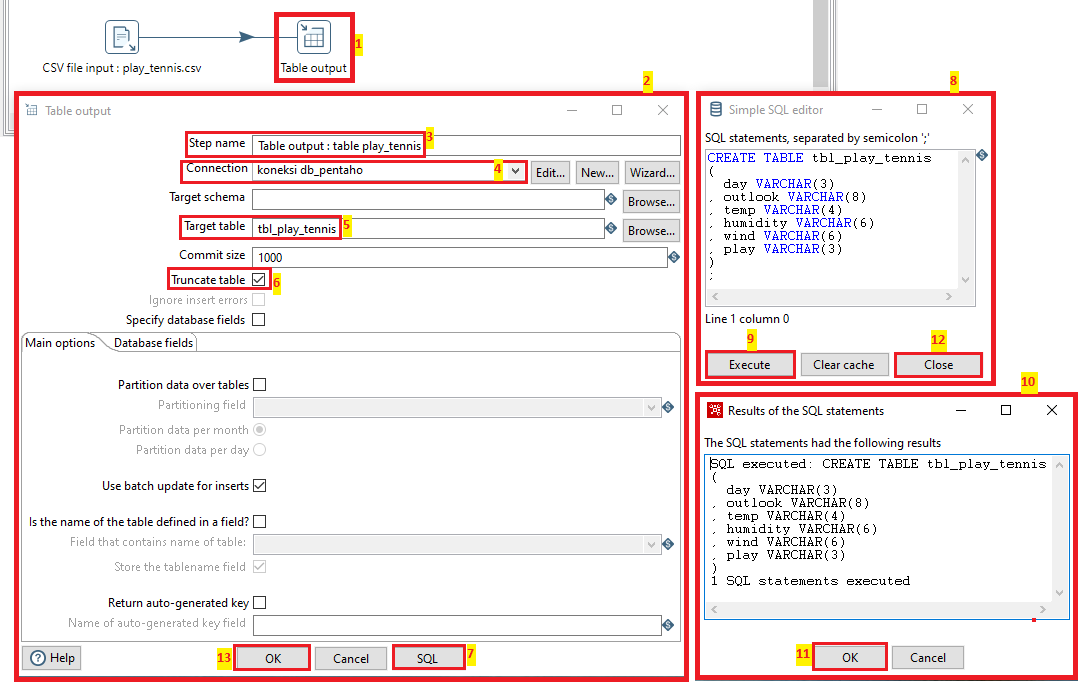Screen dimensions: 1091x691
Task: Click the variable icon next to Target schema
Action: click(610, 199)
